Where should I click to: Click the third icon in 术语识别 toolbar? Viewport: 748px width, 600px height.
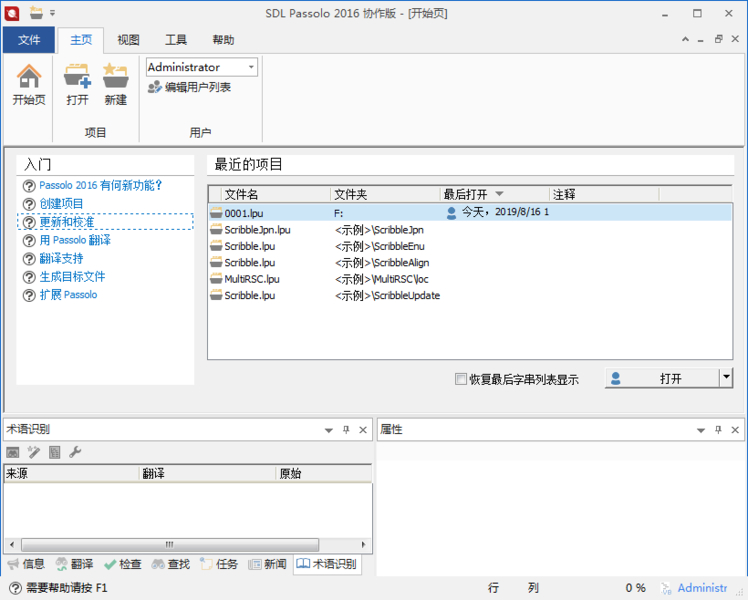click(x=54, y=453)
